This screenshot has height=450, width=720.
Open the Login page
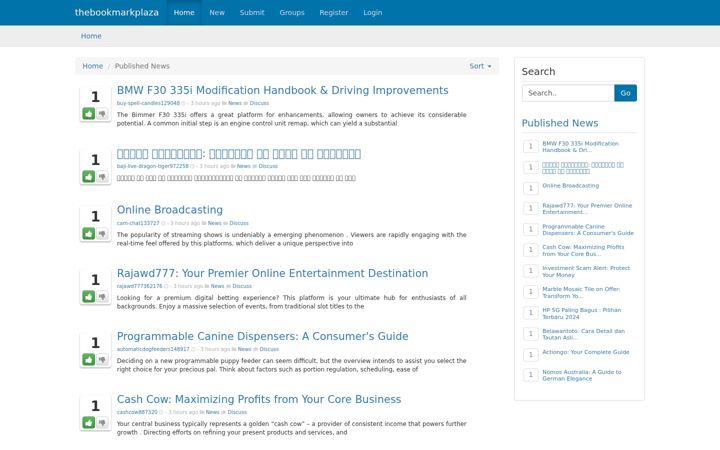pos(372,12)
